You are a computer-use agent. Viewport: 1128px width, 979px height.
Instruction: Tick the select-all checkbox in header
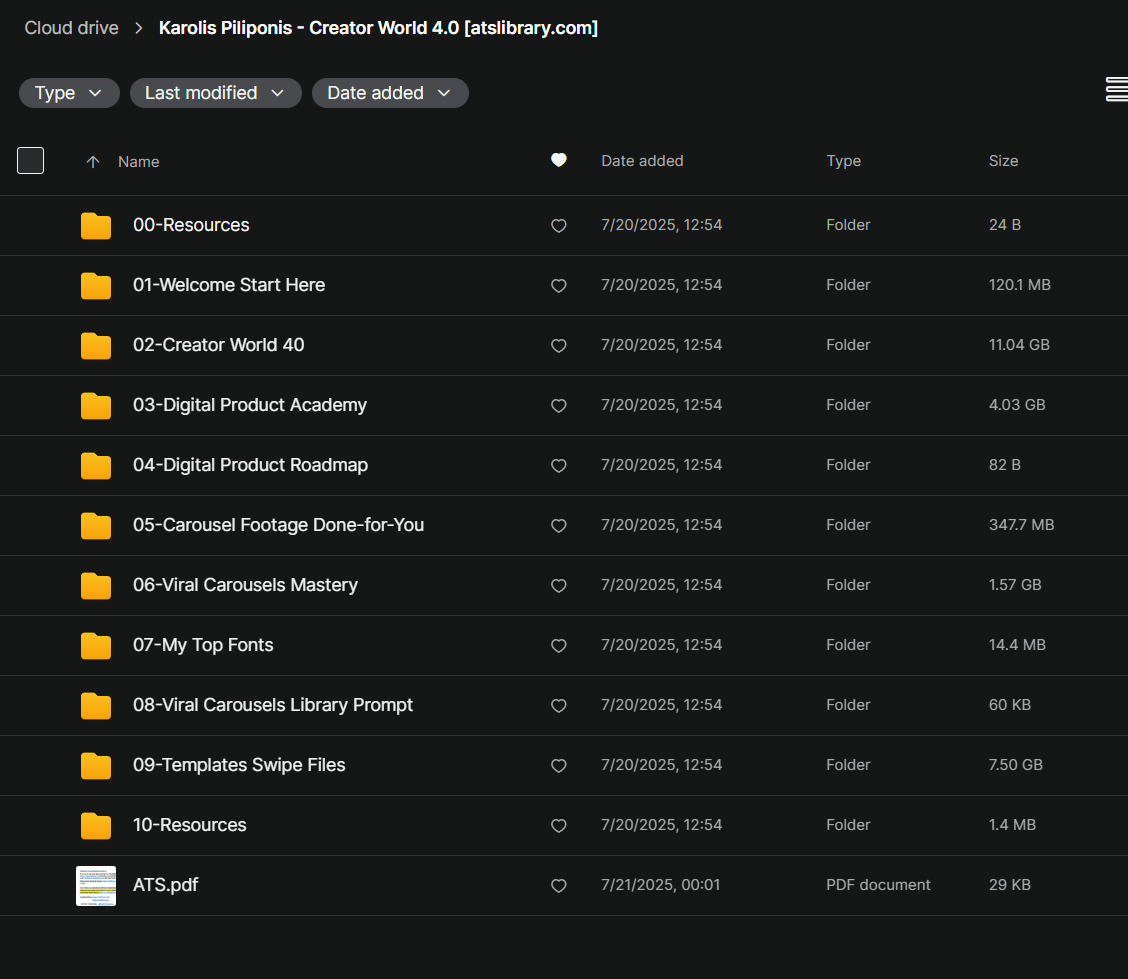pyautogui.click(x=31, y=160)
